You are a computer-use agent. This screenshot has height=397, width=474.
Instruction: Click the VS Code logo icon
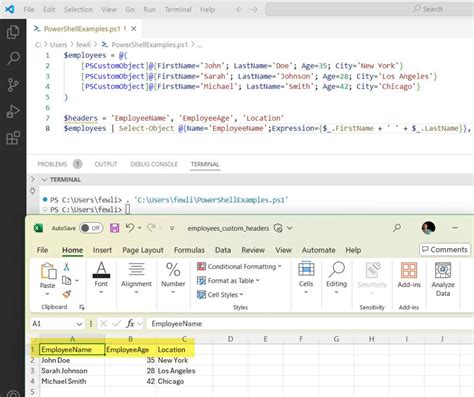[x=10, y=9]
